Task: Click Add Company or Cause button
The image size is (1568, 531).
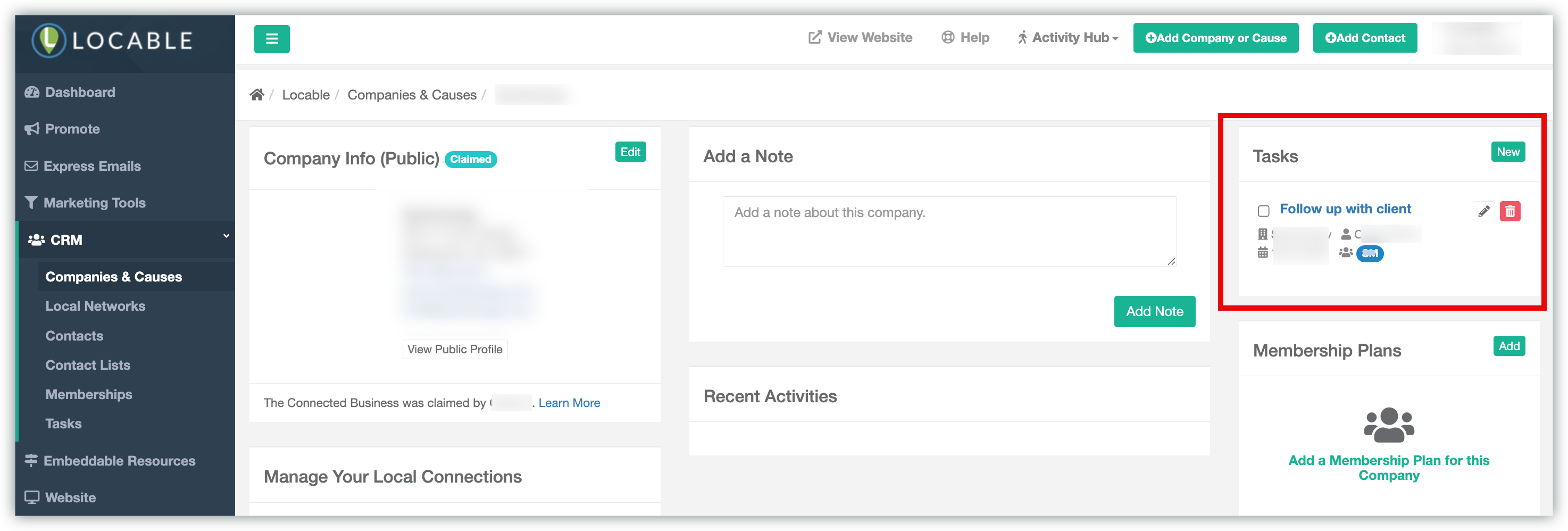Action: (1215, 38)
